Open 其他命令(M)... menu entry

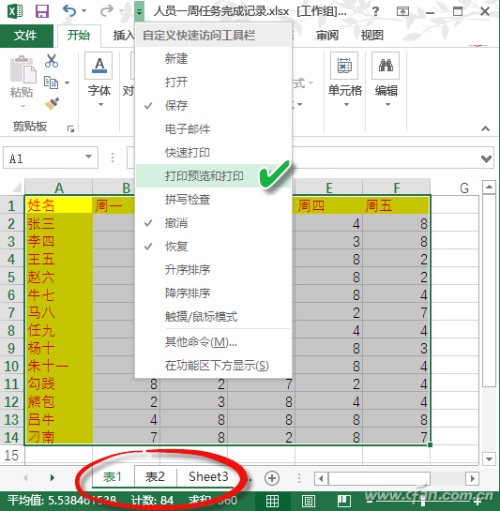(213, 342)
